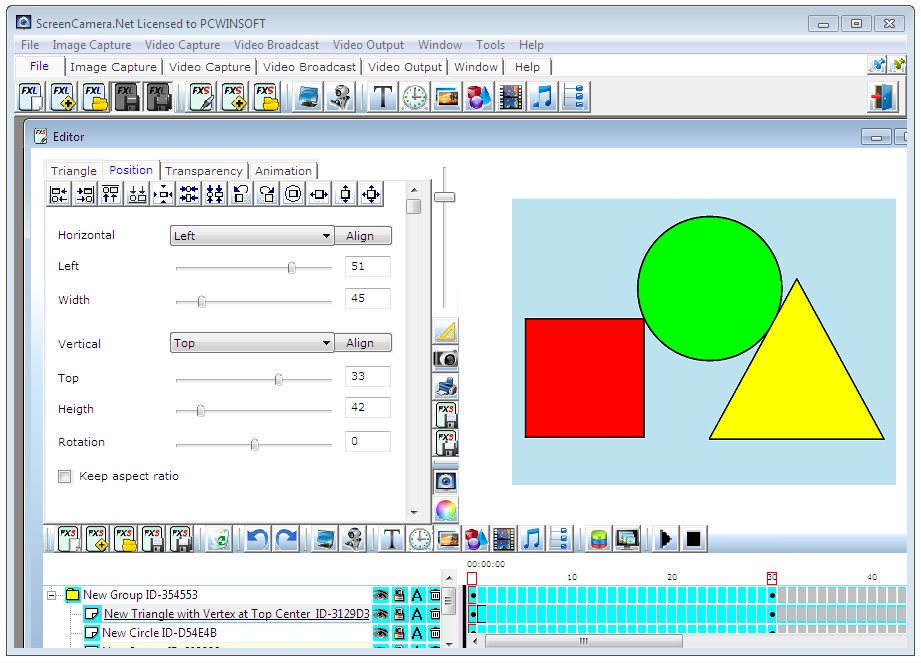Click the clock icon in top toolbar

tap(415, 97)
